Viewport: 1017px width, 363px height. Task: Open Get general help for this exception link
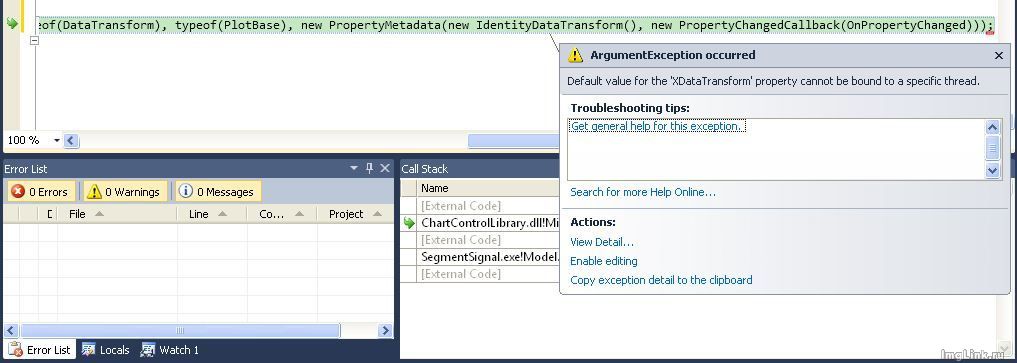656,126
